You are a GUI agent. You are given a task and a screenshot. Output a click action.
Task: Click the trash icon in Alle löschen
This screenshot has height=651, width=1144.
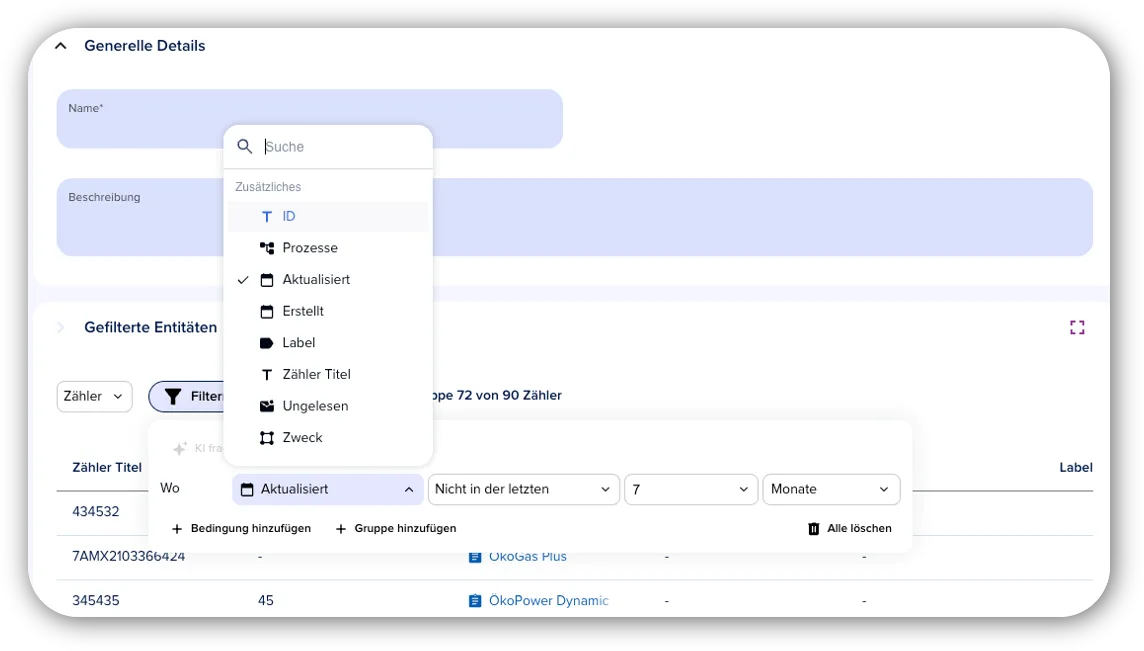pyautogui.click(x=813, y=528)
